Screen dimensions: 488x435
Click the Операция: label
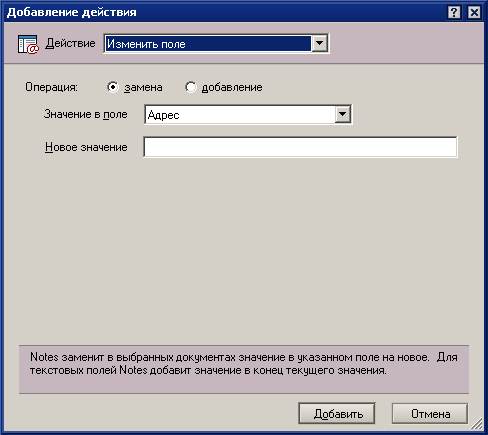pos(51,87)
